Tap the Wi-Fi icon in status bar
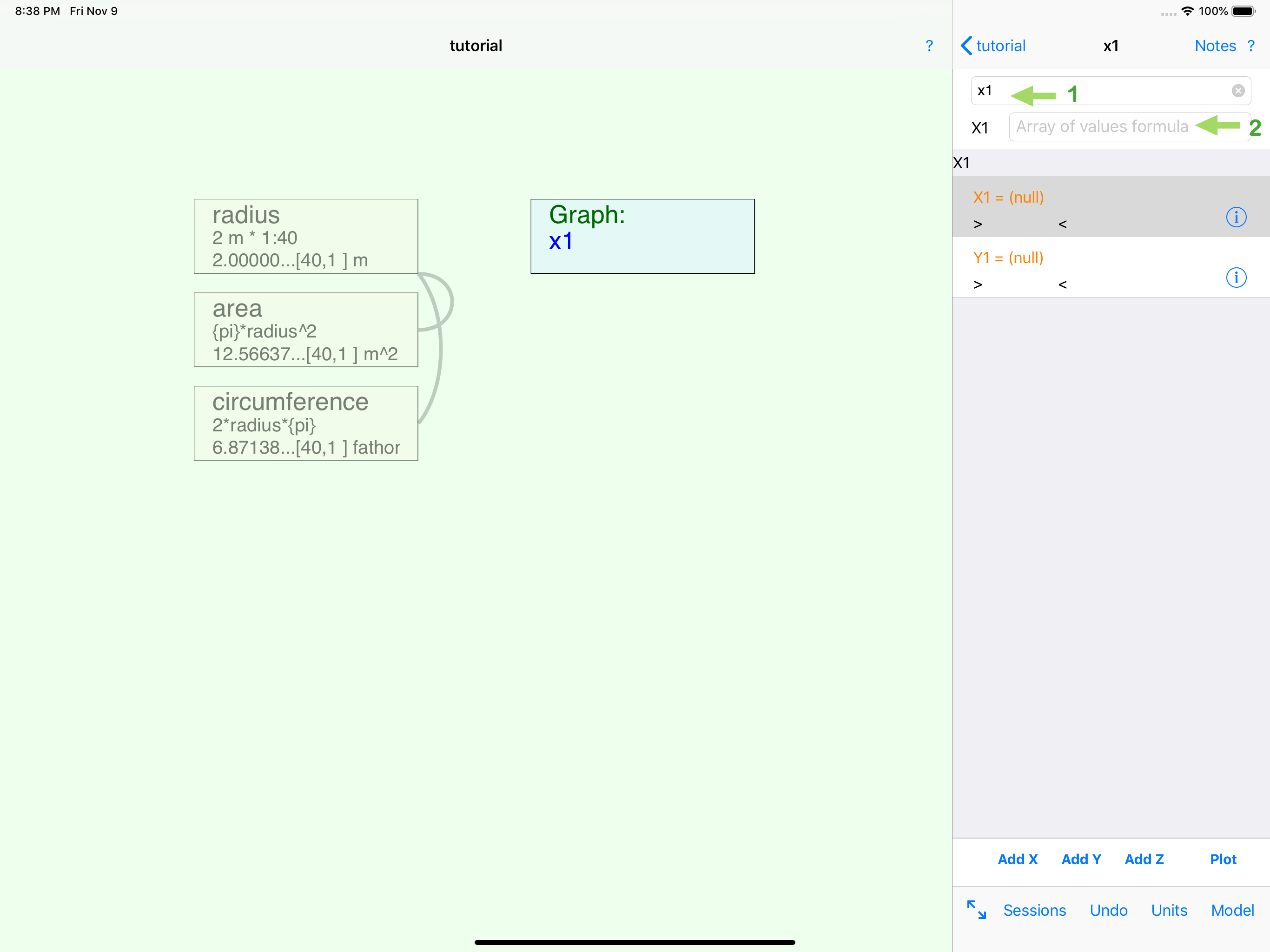The image size is (1270, 952). 1187,12
